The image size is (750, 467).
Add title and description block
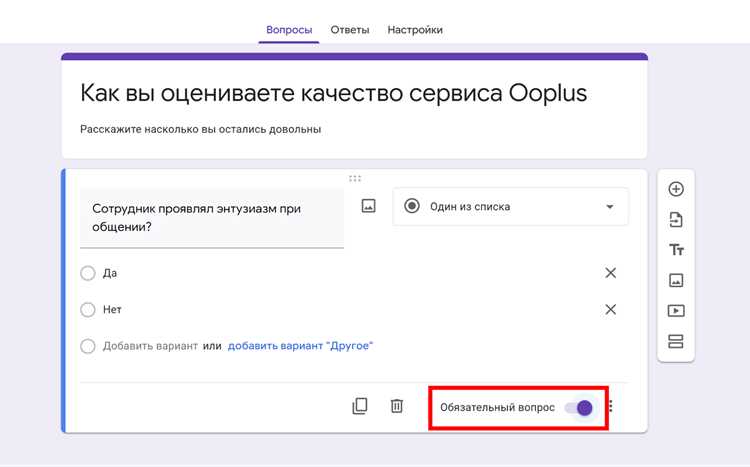tap(676, 250)
